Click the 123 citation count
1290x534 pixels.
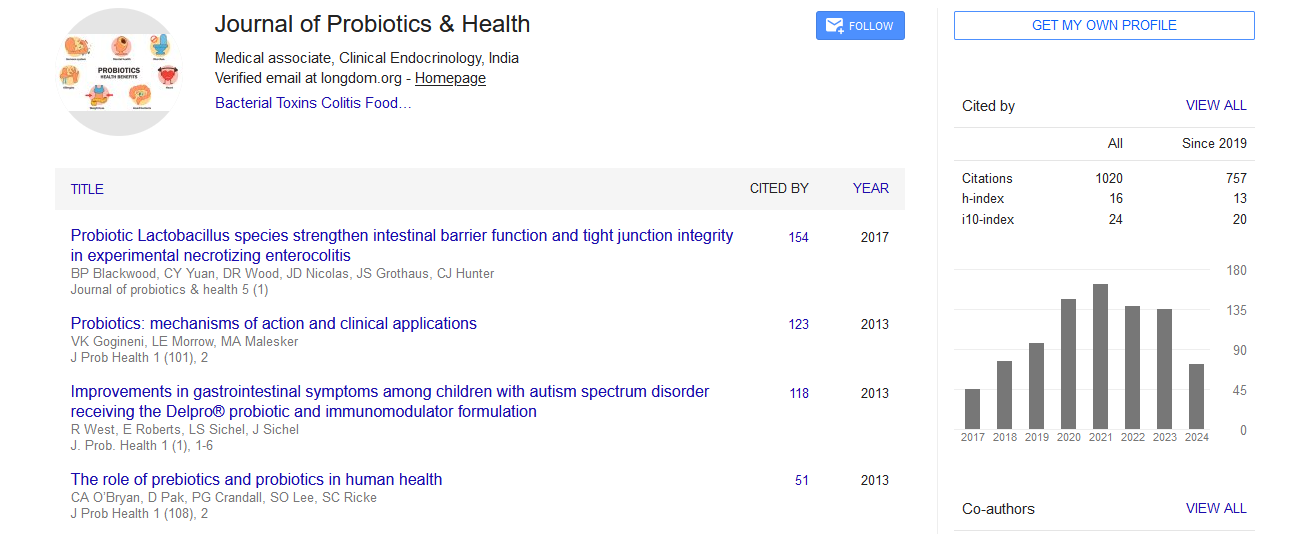click(798, 324)
